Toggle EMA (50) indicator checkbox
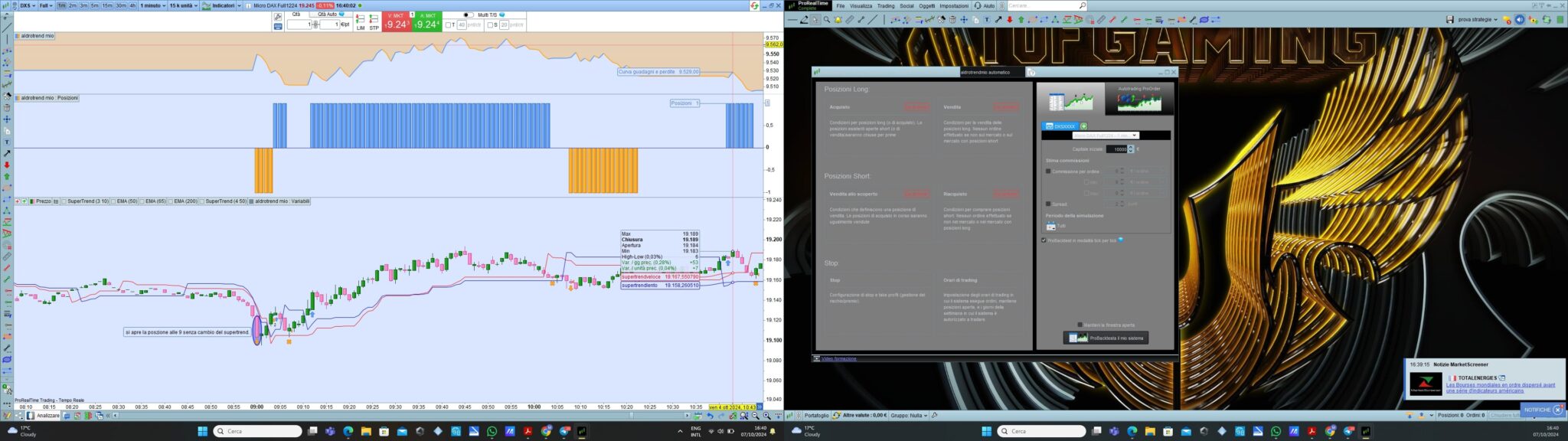The height and width of the screenshot is (441, 1568). pos(114,201)
